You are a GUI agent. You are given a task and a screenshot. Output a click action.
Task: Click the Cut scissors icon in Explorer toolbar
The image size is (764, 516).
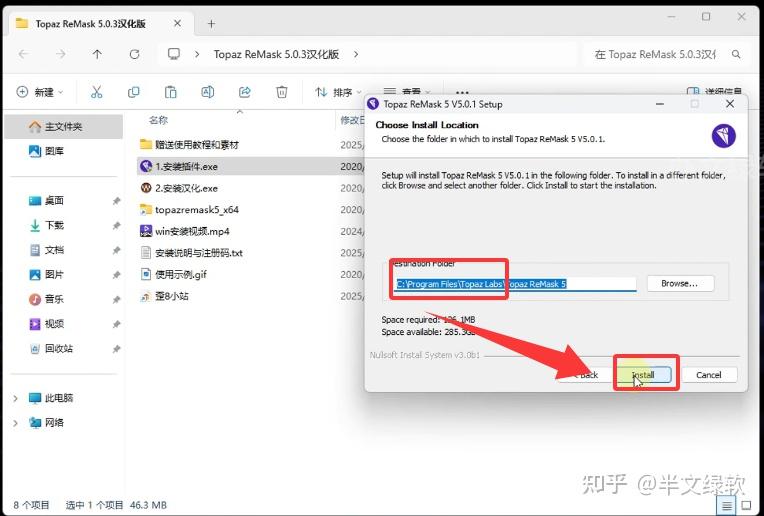tap(96, 92)
